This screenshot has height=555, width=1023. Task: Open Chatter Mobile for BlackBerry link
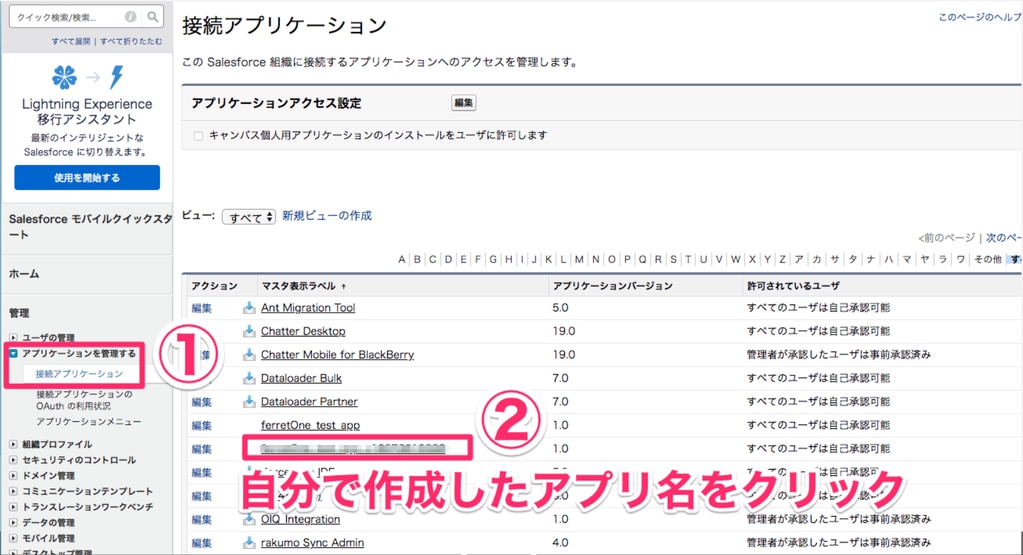pyautogui.click(x=337, y=355)
